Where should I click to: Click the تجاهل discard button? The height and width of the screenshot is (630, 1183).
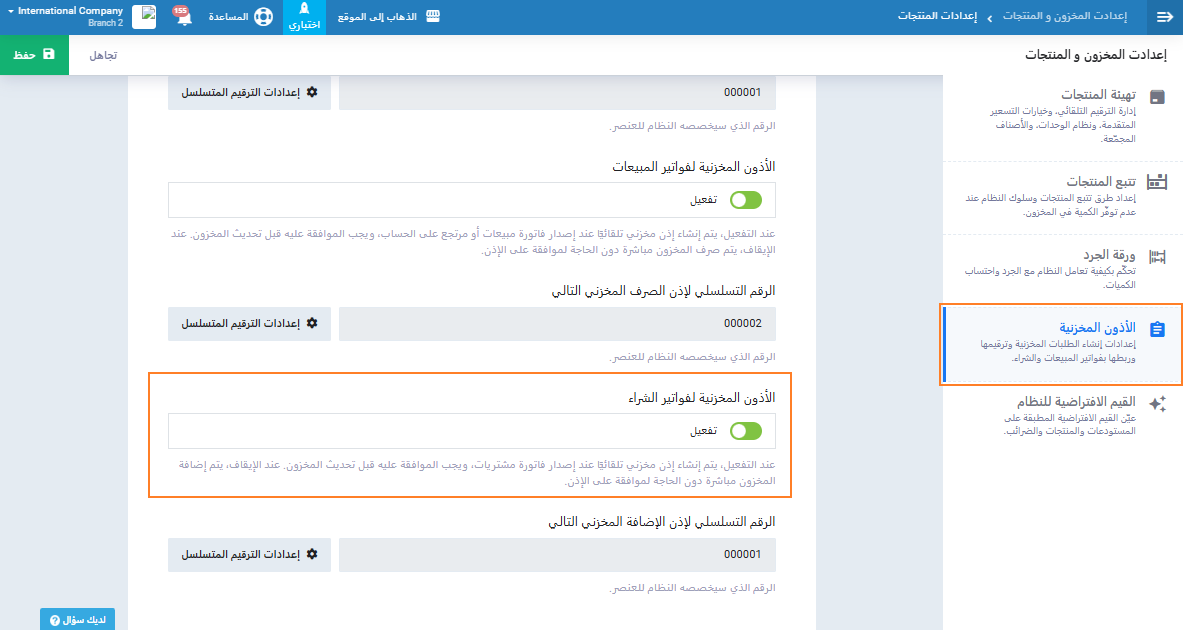tap(103, 55)
